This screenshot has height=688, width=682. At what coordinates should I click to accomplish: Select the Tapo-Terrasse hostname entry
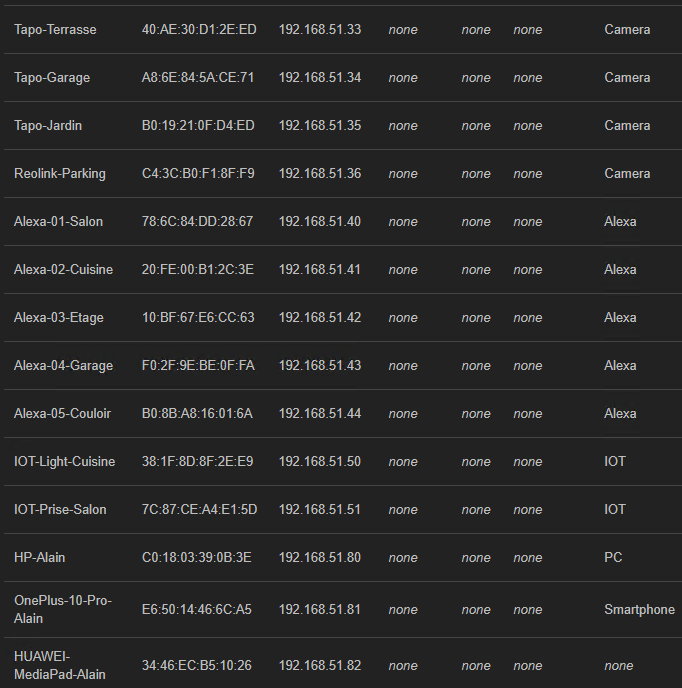tap(55, 29)
